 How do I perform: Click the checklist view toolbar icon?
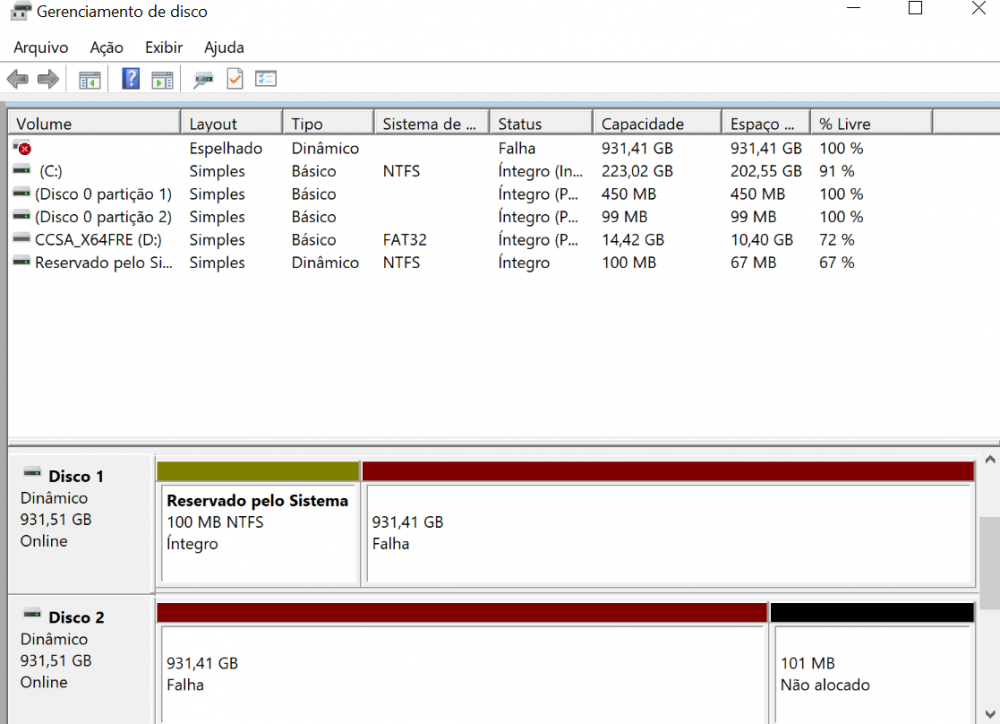coord(266,79)
